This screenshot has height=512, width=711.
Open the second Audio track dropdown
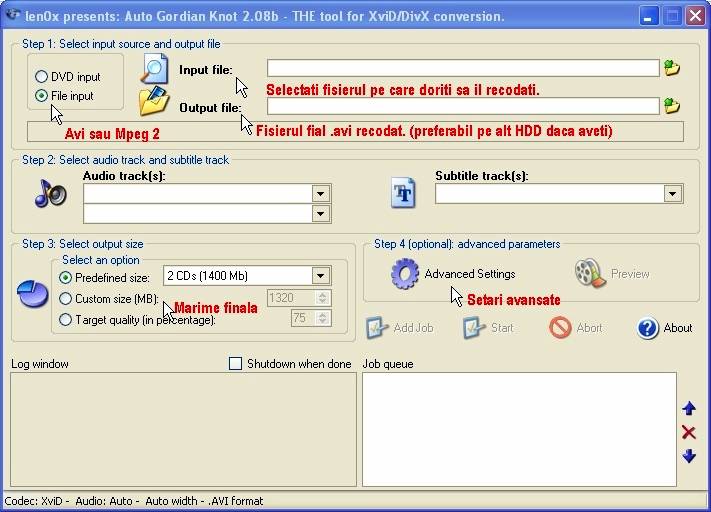point(321,214)
